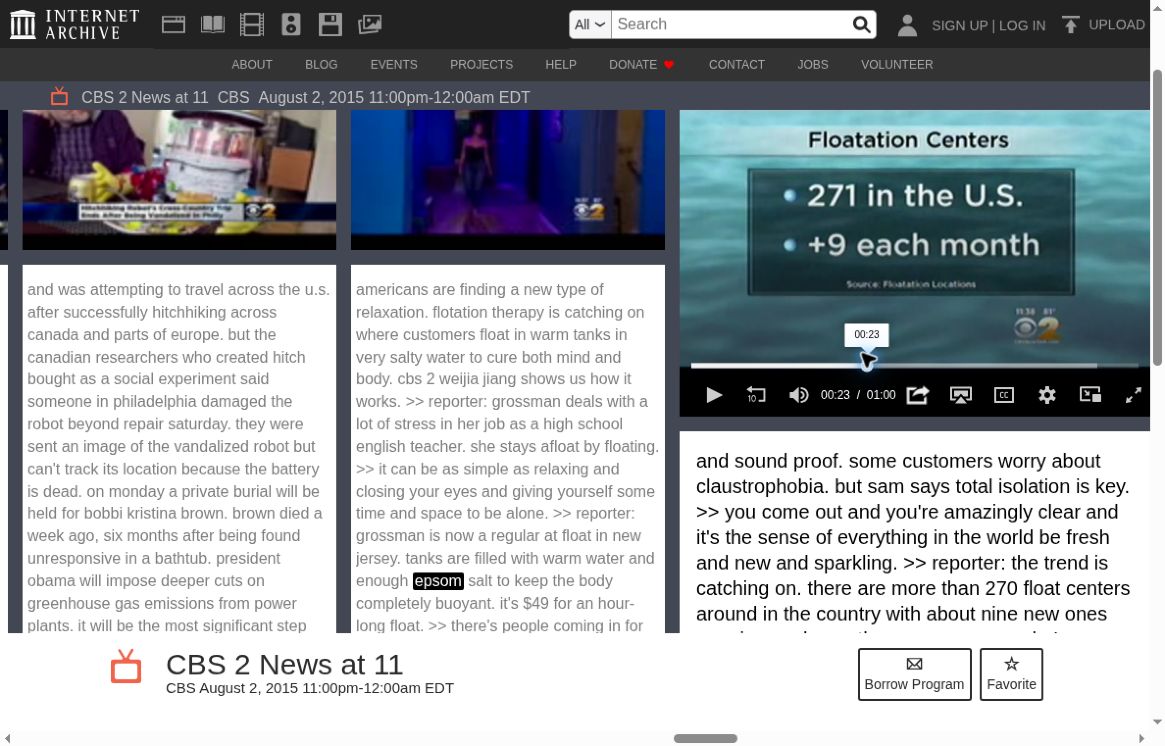Screen dimensions: 1165x746
Task: Click the bottom scrollbar right arrow
Action: point(1141,739)
